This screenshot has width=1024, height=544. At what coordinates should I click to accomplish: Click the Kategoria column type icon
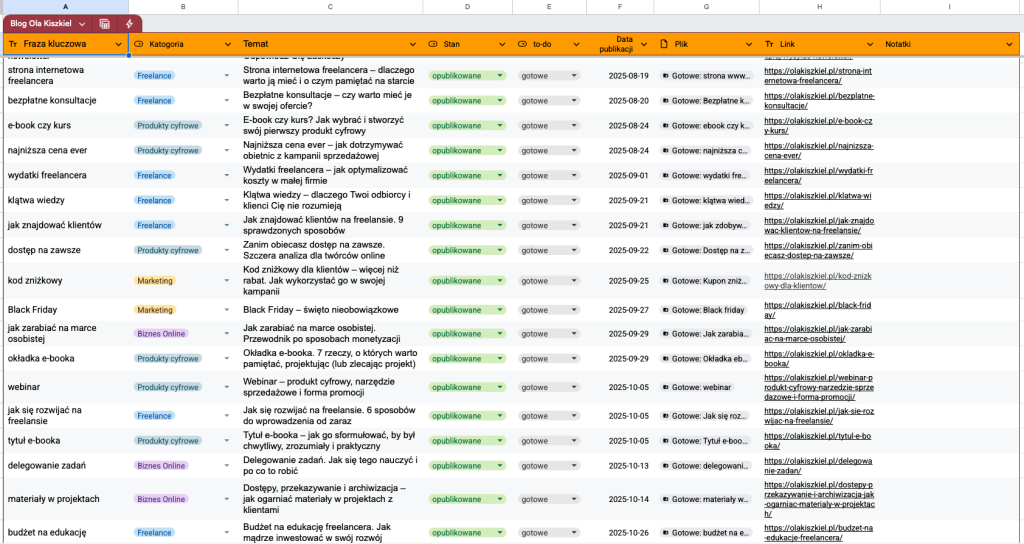coord(138,45)
